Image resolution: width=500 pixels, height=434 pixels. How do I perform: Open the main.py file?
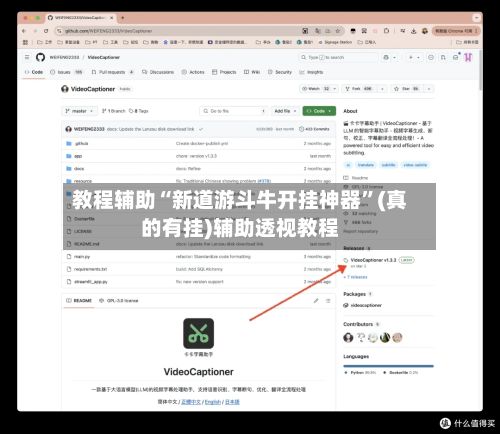point(82,257)
